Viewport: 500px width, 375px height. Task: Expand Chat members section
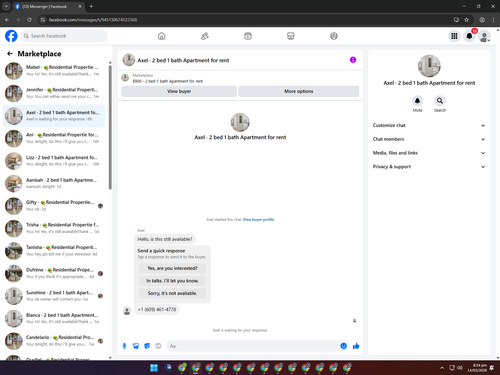point(429,139)
